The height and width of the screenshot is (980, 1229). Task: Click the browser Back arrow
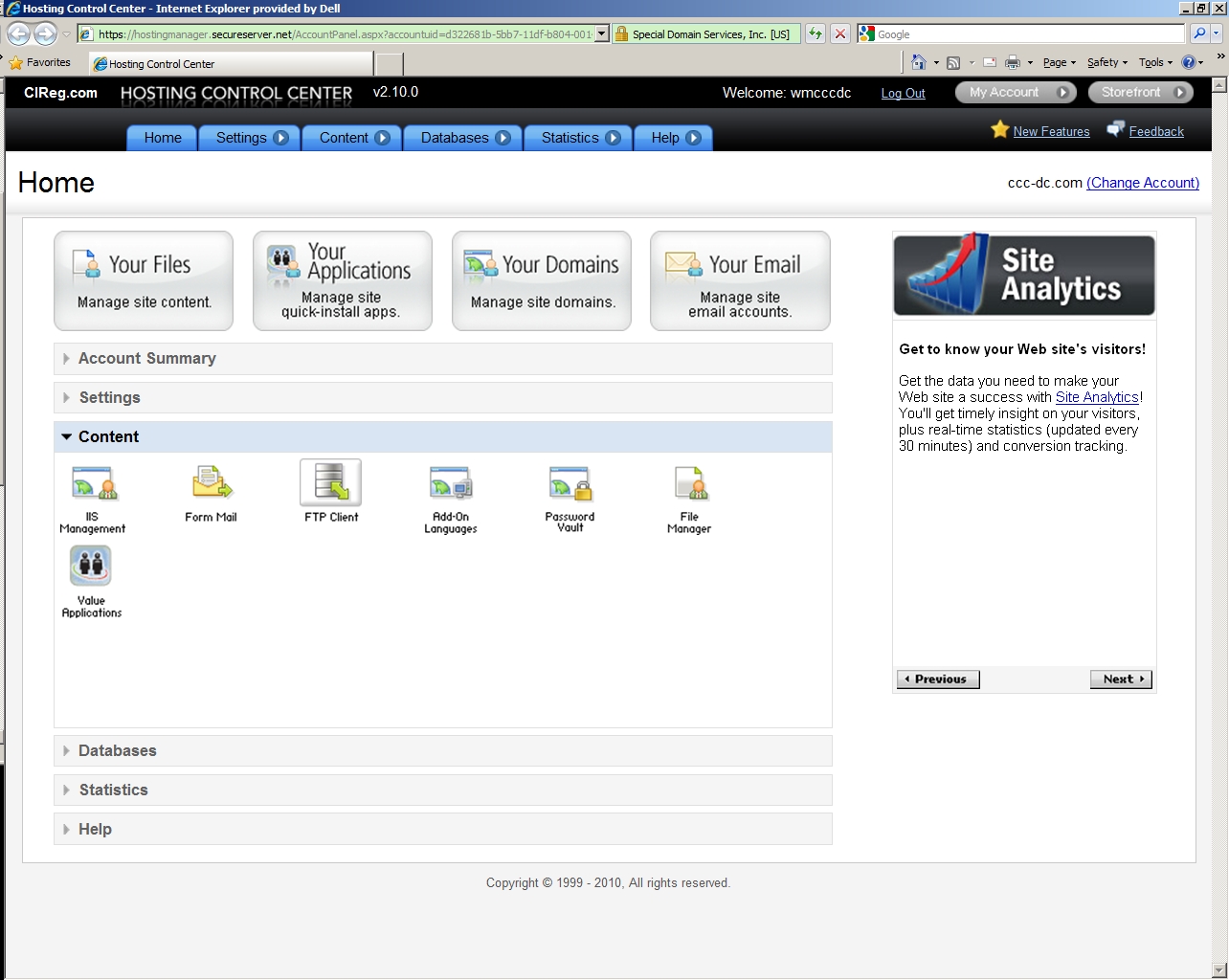coord(18,33)
